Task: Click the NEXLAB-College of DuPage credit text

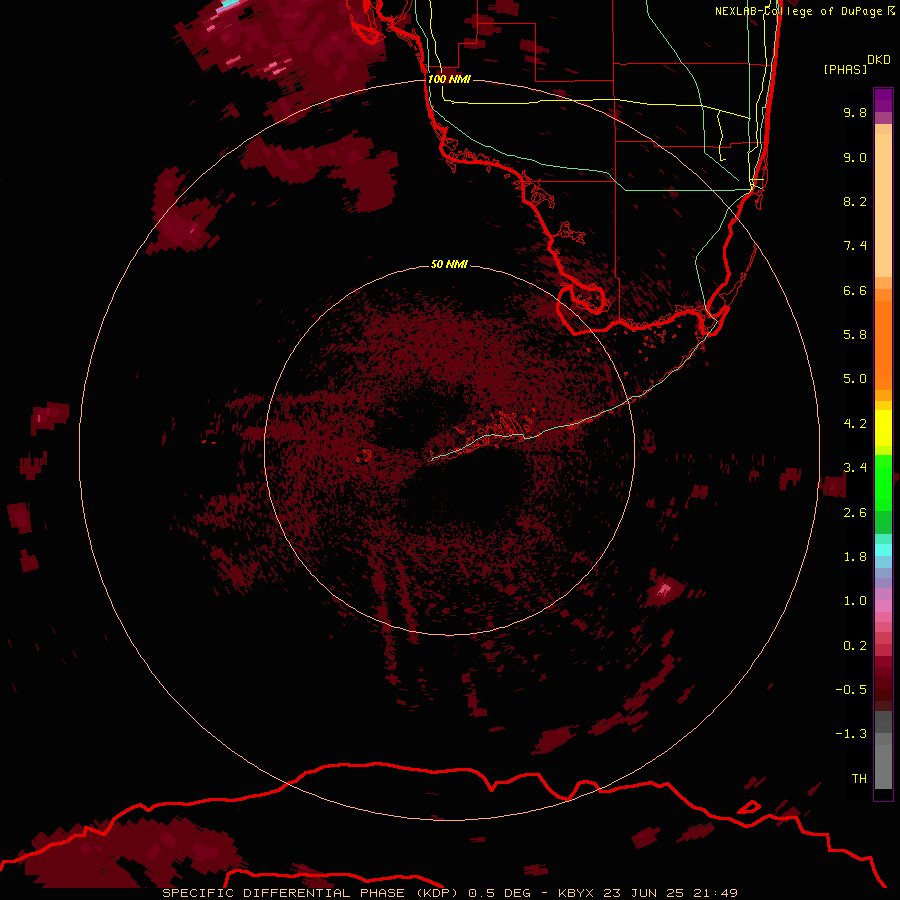Action: [x=804, y=11]
